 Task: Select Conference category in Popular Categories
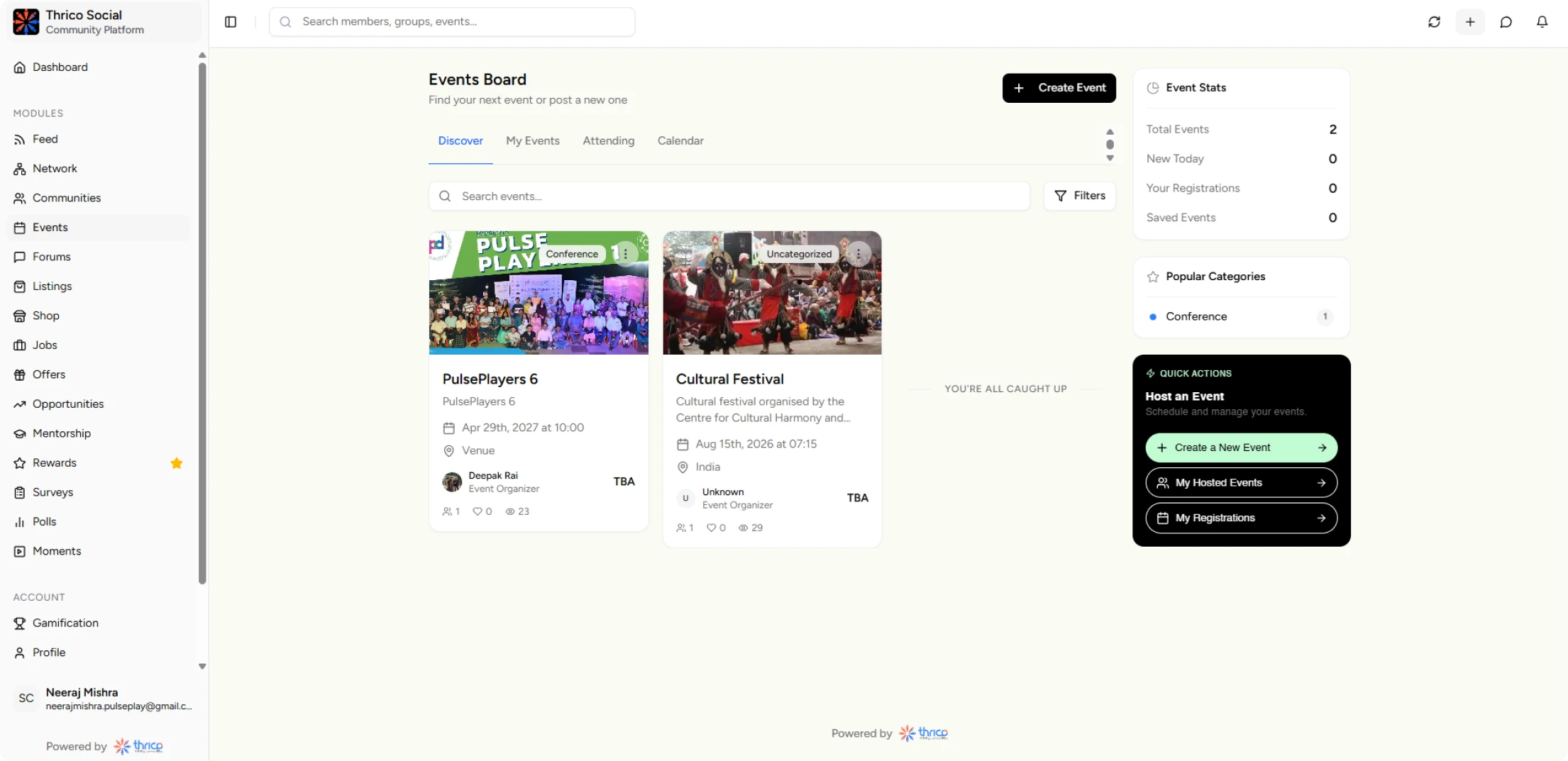point(1241,317)
